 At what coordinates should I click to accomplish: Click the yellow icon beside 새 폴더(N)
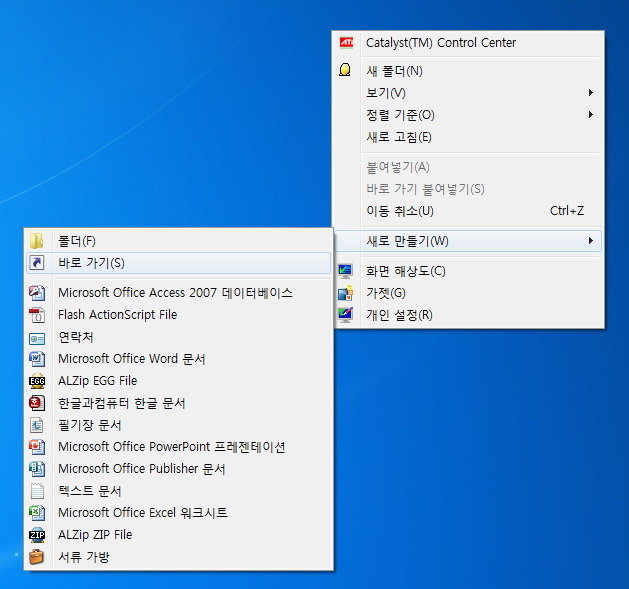click(345, 70)
